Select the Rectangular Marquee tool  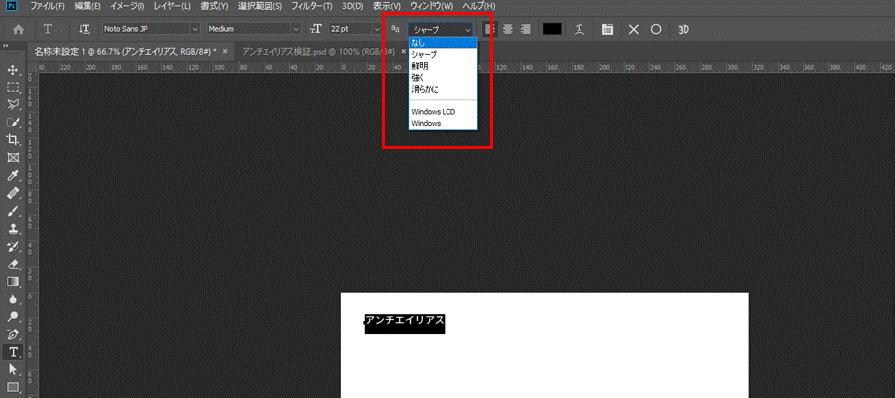click(13, 87)
